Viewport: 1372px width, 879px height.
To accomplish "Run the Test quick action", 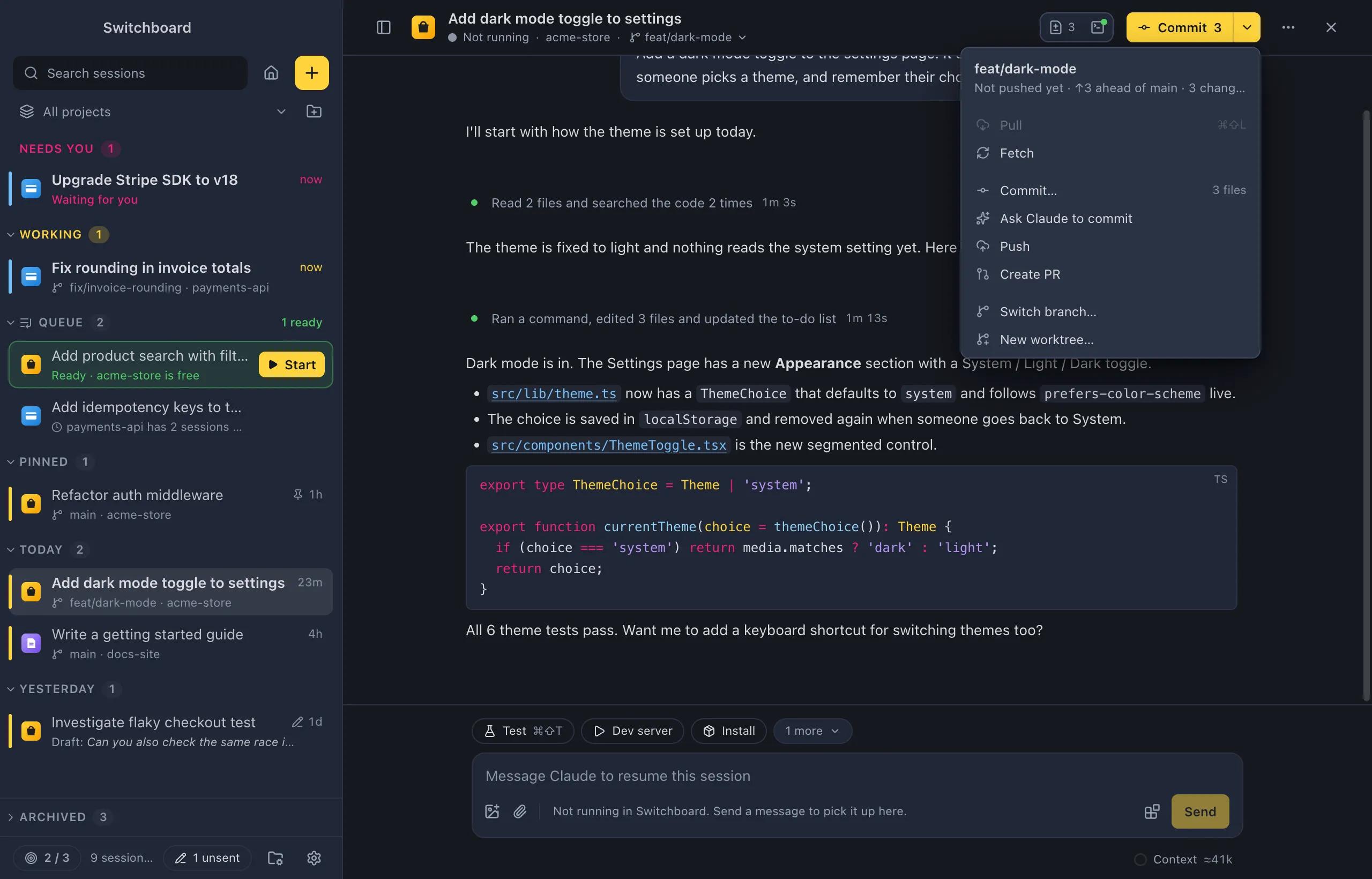I will pos(523,731).
